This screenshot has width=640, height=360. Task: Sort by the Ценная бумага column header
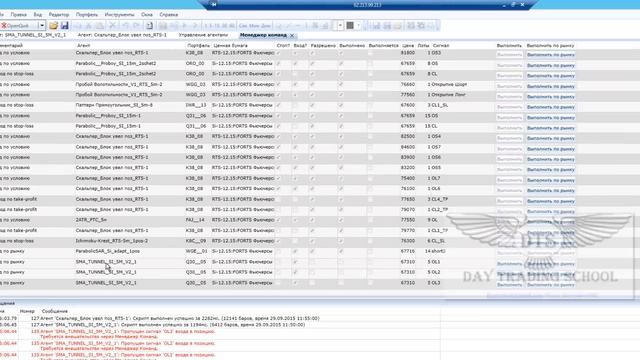coord(230,46)
